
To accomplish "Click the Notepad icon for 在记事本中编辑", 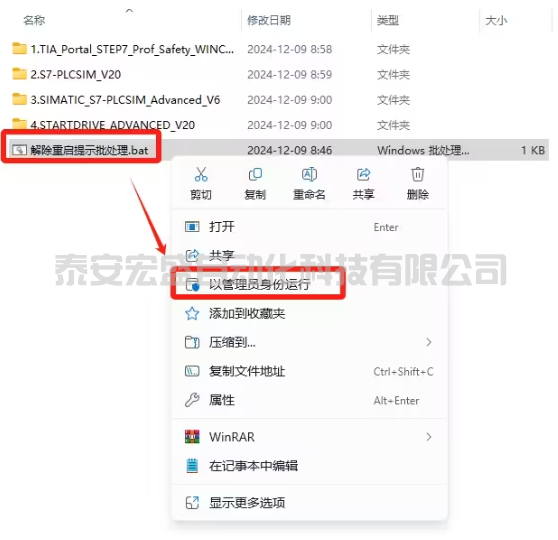I will point(192,466).
